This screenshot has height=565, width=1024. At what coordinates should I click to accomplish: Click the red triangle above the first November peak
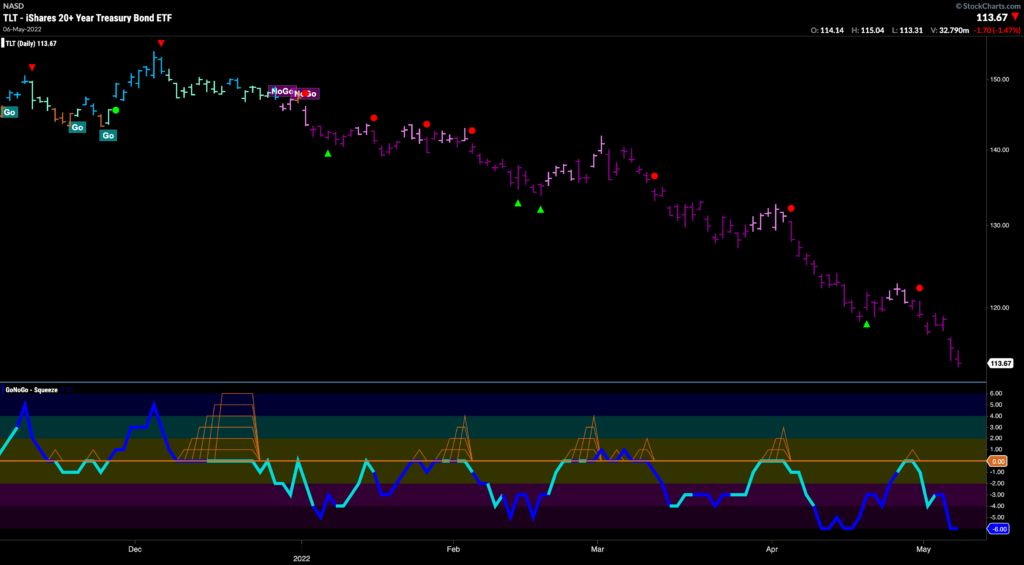(x=31, y=67)
